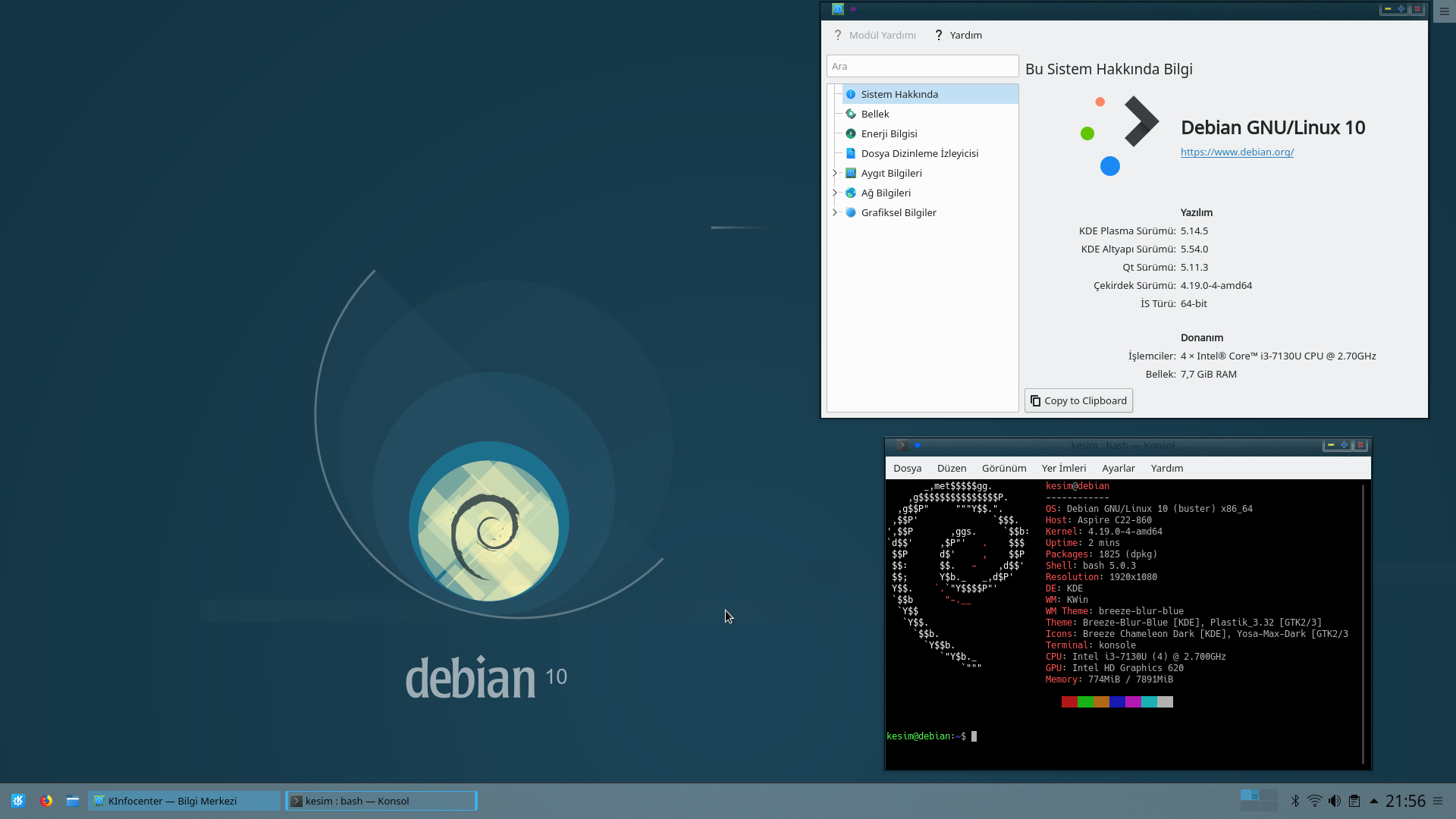Click green color block in neofetch output
1456x819 pixels.
point(1085,702)
